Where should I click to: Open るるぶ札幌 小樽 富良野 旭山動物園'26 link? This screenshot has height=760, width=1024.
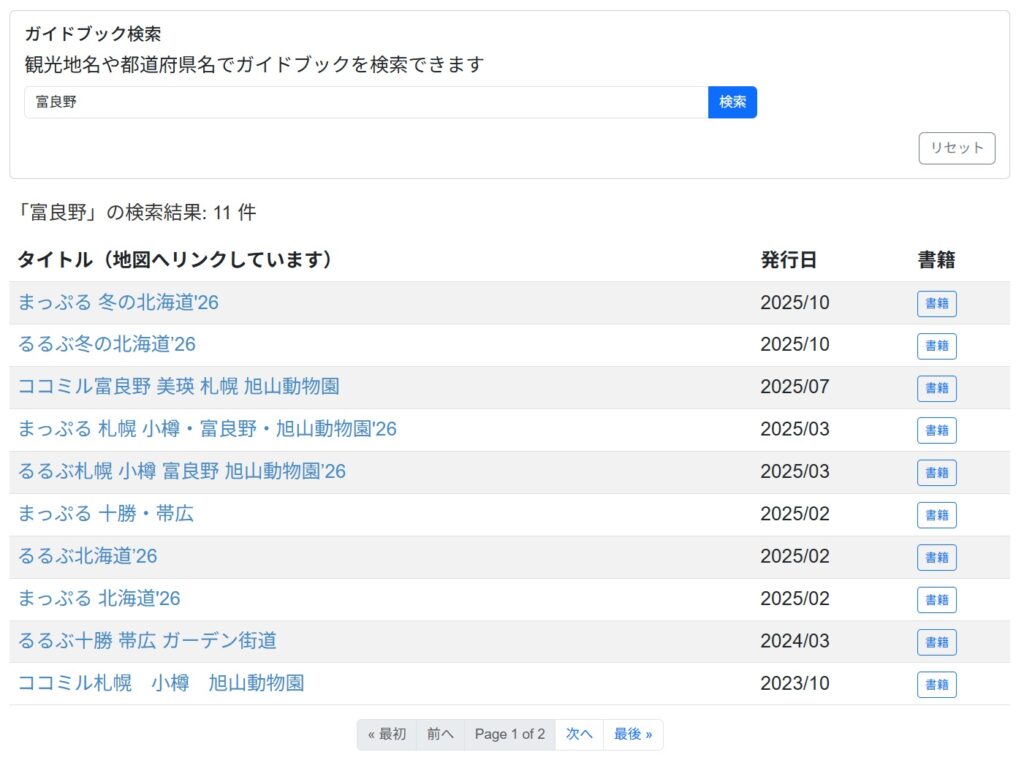[x=182, y=471]
